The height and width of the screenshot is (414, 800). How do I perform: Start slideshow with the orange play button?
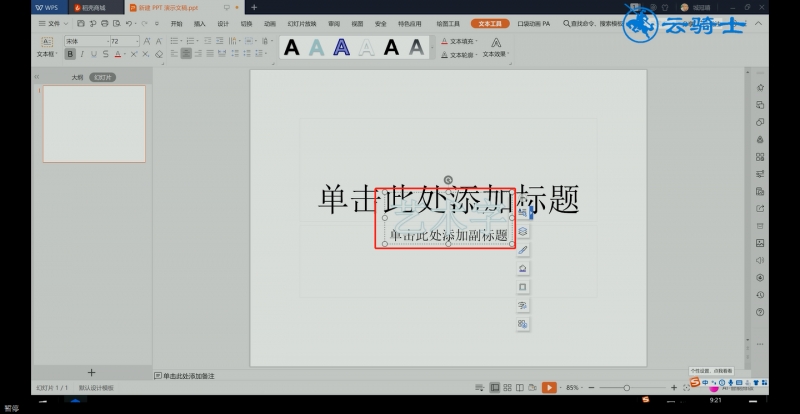[x=549, y=387]
